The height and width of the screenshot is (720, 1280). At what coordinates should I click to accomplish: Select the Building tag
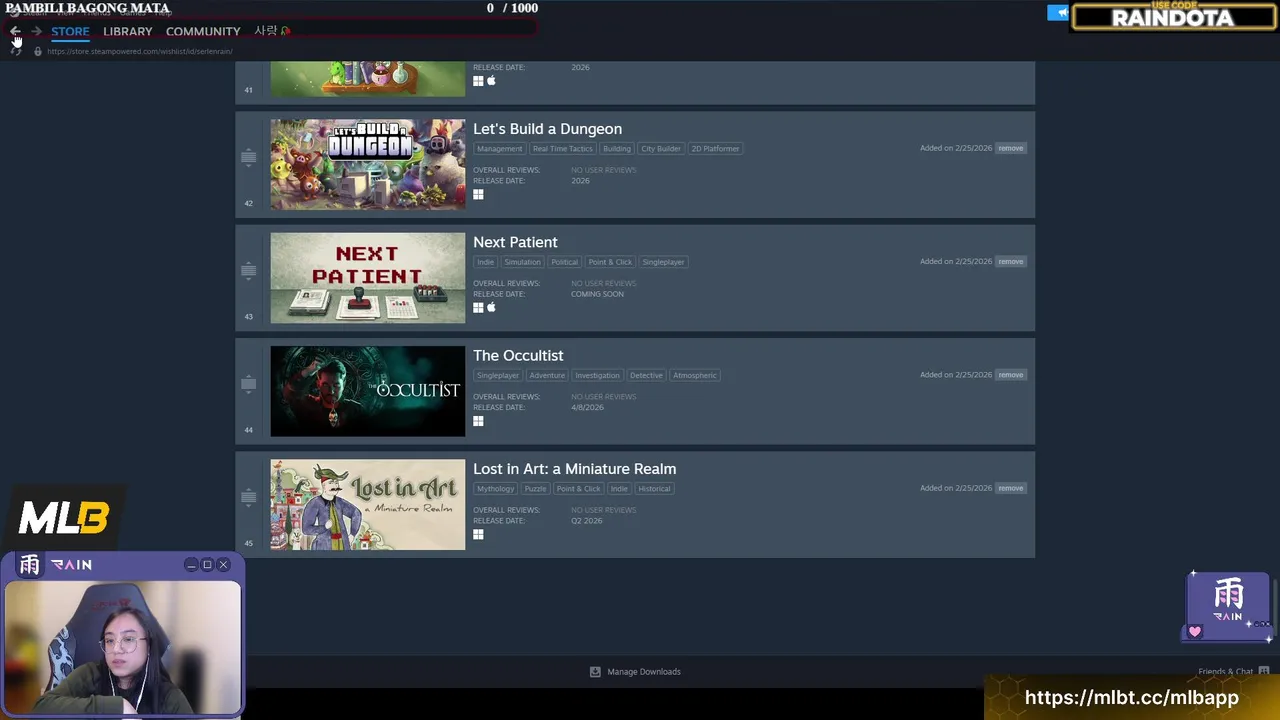coord(617,149)
